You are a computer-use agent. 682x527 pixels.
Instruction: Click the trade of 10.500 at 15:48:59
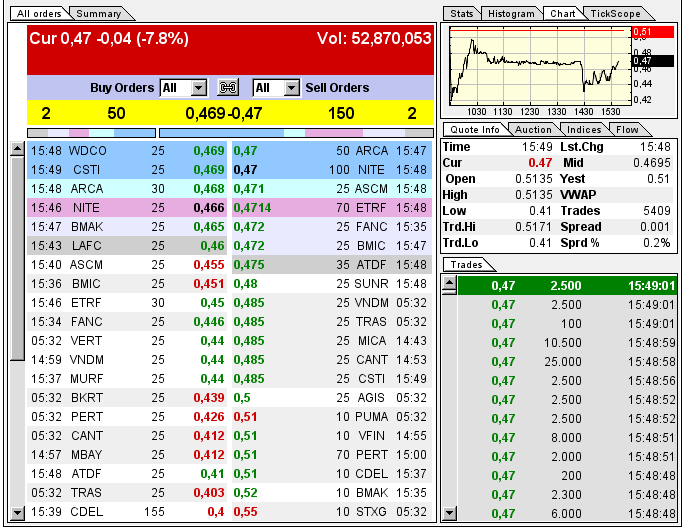click(567, 343)
